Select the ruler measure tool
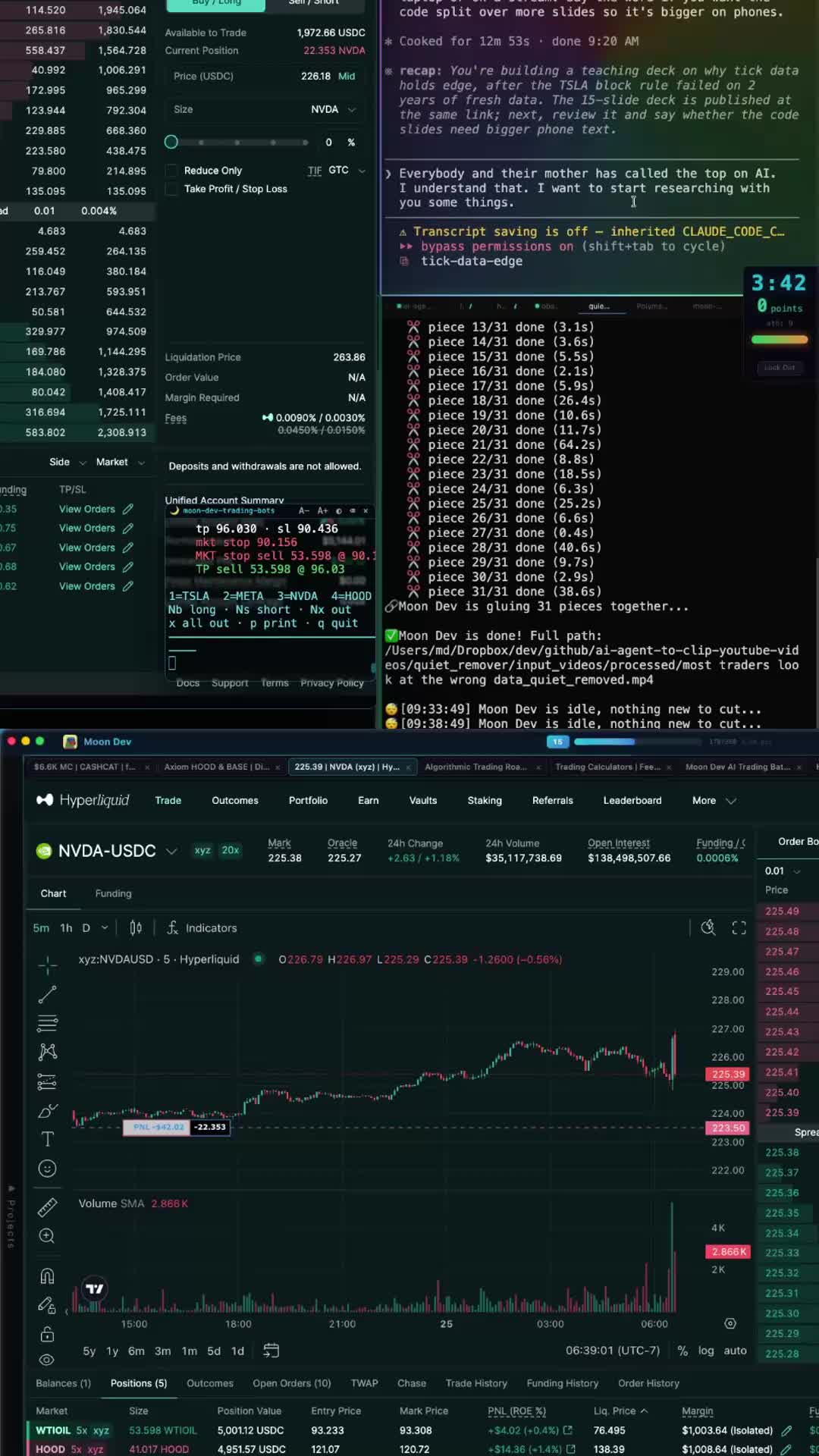This screenshot has height=1456, width=819. click(x=47, y=1207)
